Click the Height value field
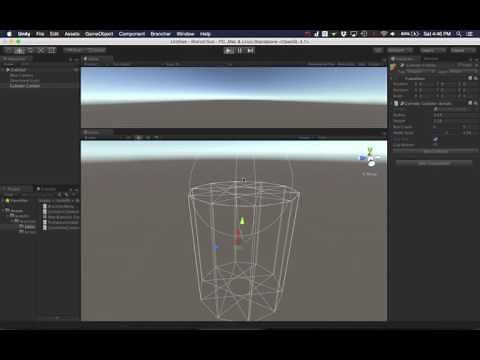The height and width of the screenshot is (360, 480). (456, 121)
